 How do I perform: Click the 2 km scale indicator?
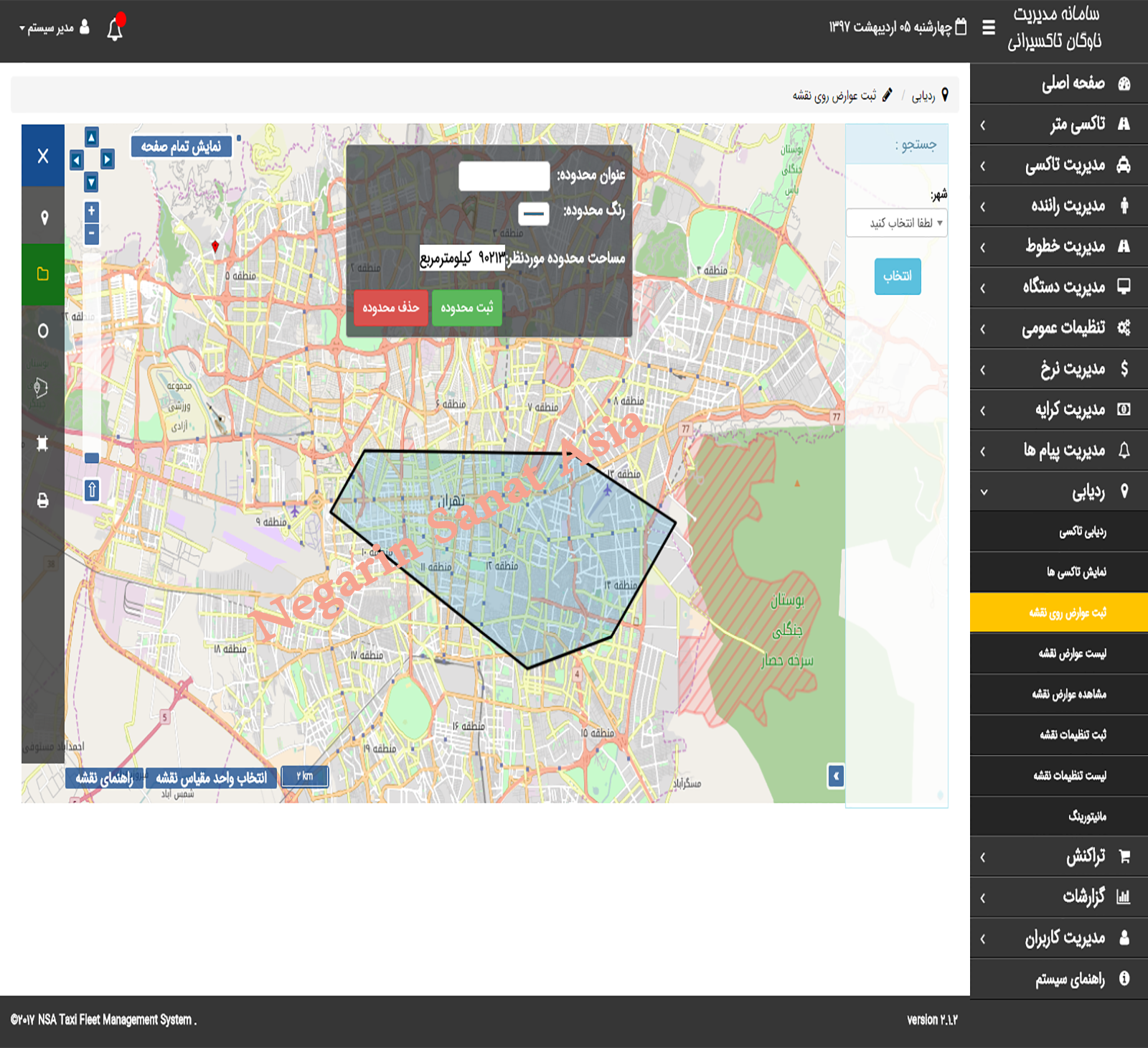point(305,776)
